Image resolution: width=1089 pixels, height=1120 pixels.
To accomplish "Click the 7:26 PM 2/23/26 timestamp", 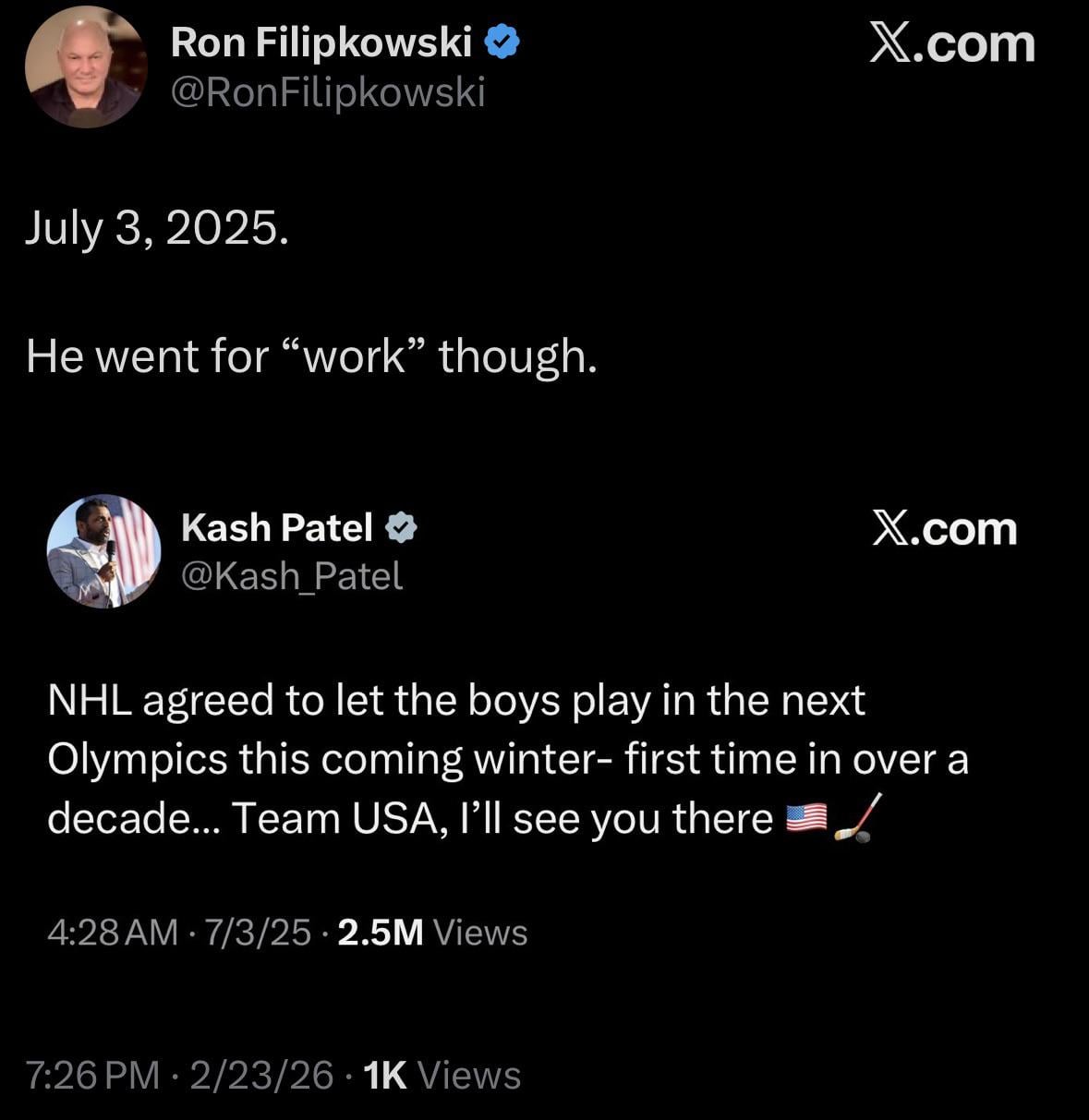I will click(x=180, y=1075).
